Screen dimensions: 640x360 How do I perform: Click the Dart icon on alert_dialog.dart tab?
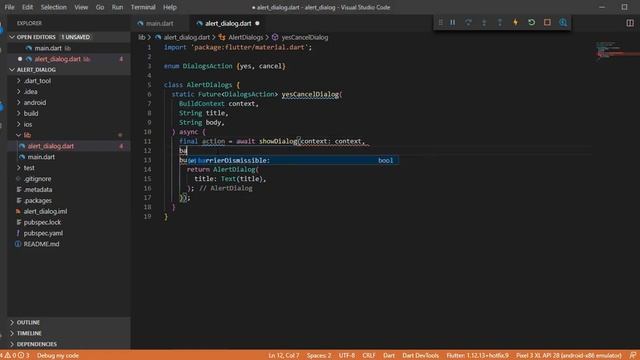(x=200, y=24)
